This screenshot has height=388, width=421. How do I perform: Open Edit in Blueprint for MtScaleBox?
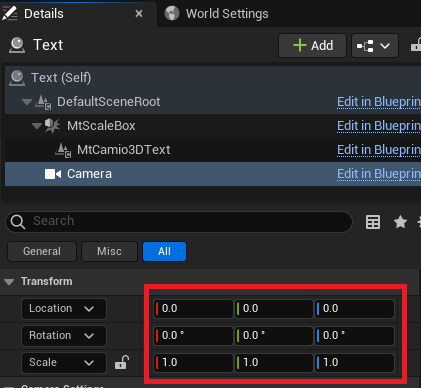[x=379, y=126]
